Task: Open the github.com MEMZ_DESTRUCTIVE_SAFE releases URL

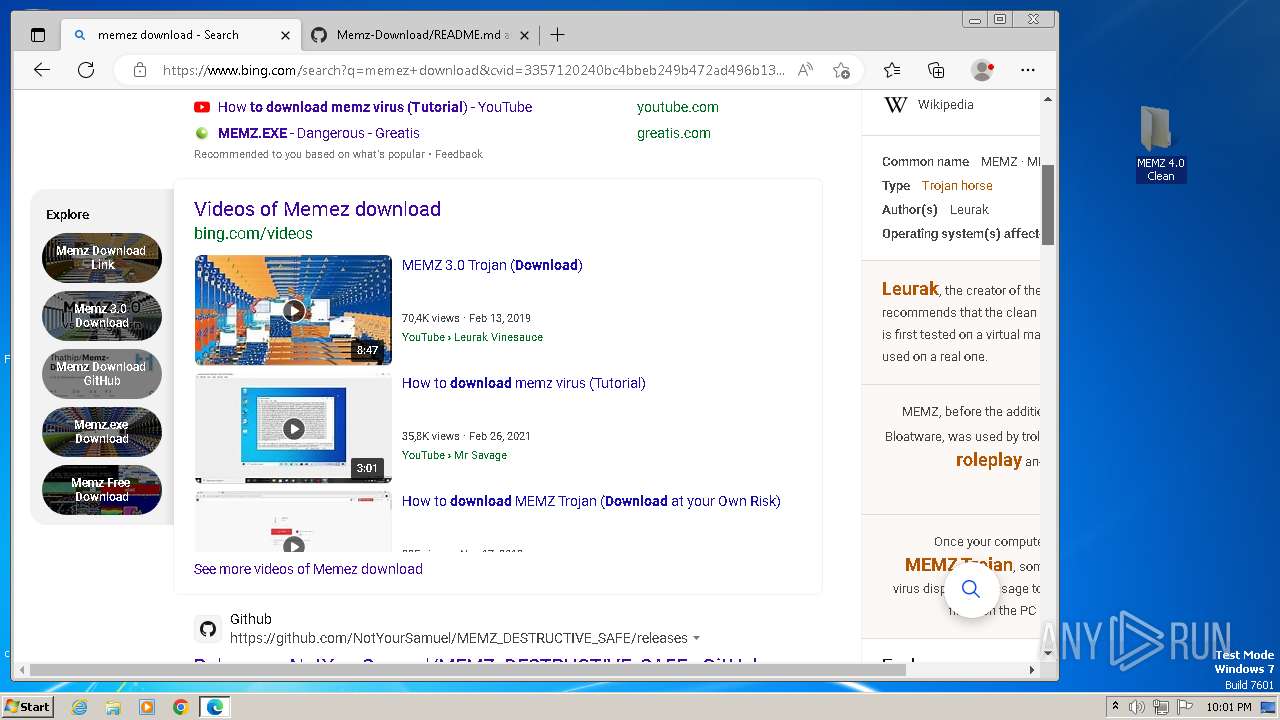Action: point(459,638)
